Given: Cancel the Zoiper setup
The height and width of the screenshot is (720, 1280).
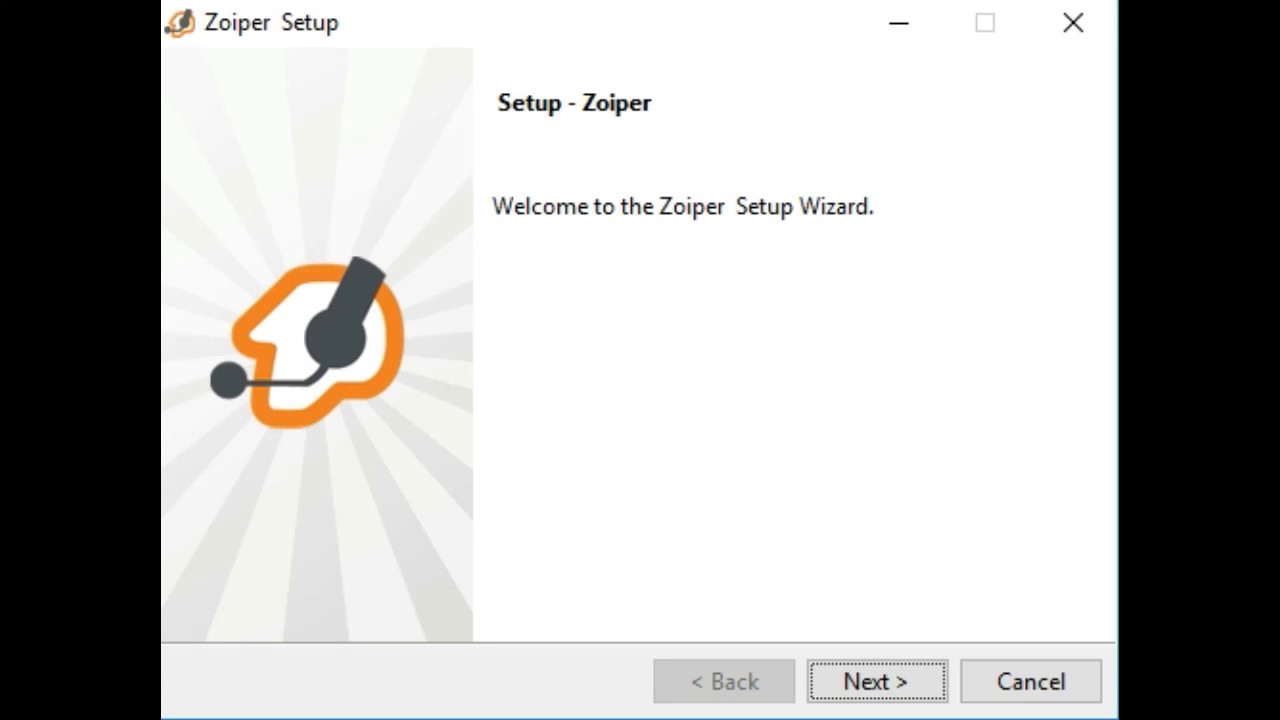Looking at the screenshot, I should point(1031,681).
